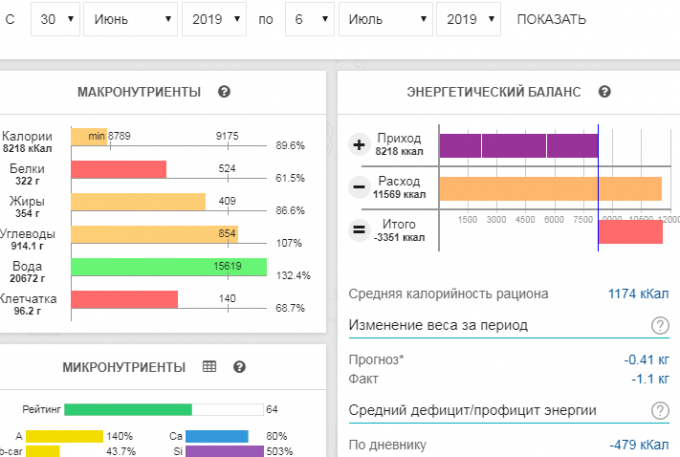Open the end day dropdown showing 6

(x=307, y=20)
